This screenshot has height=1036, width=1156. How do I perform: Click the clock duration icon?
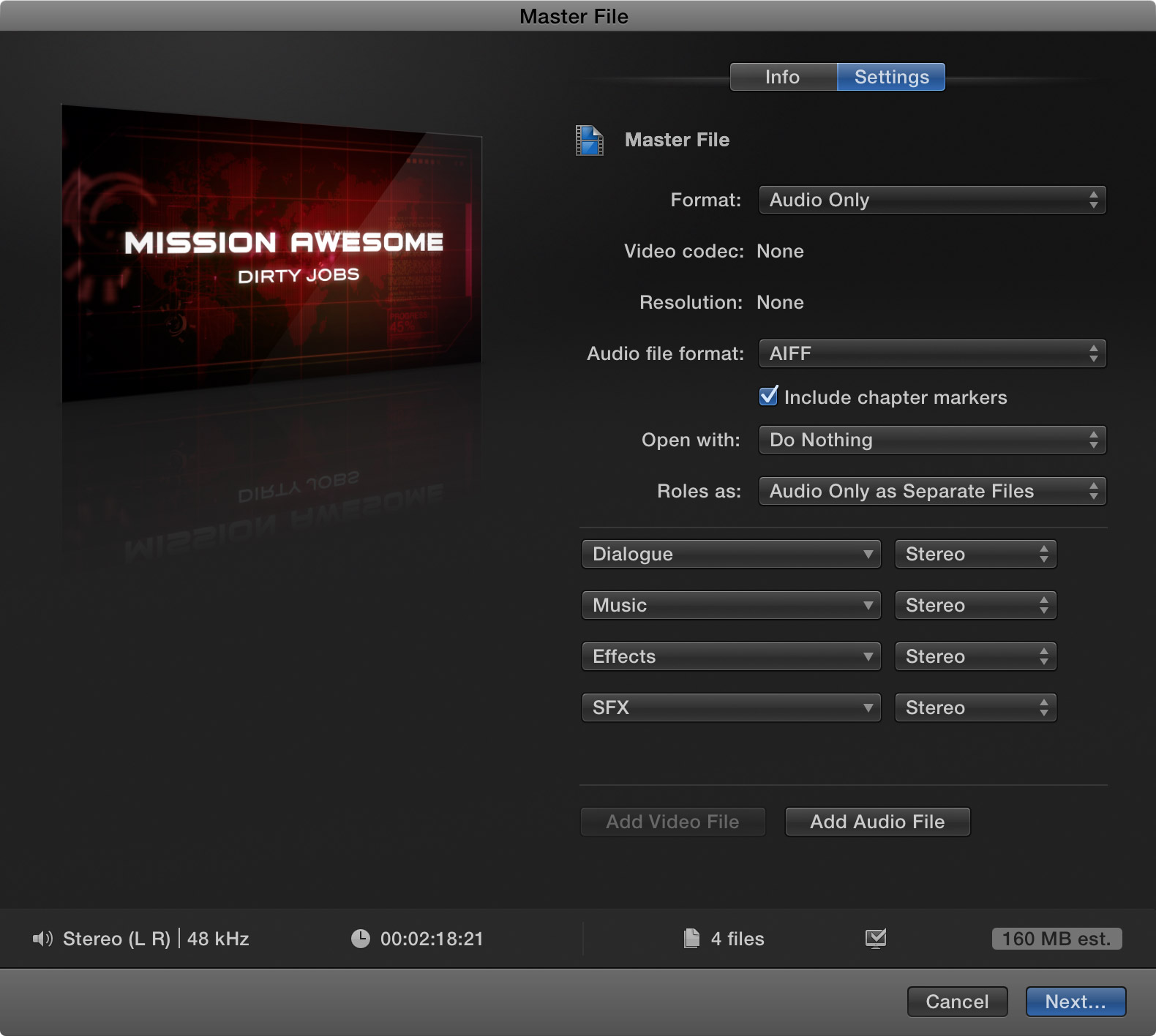click(x=361, y=939)
